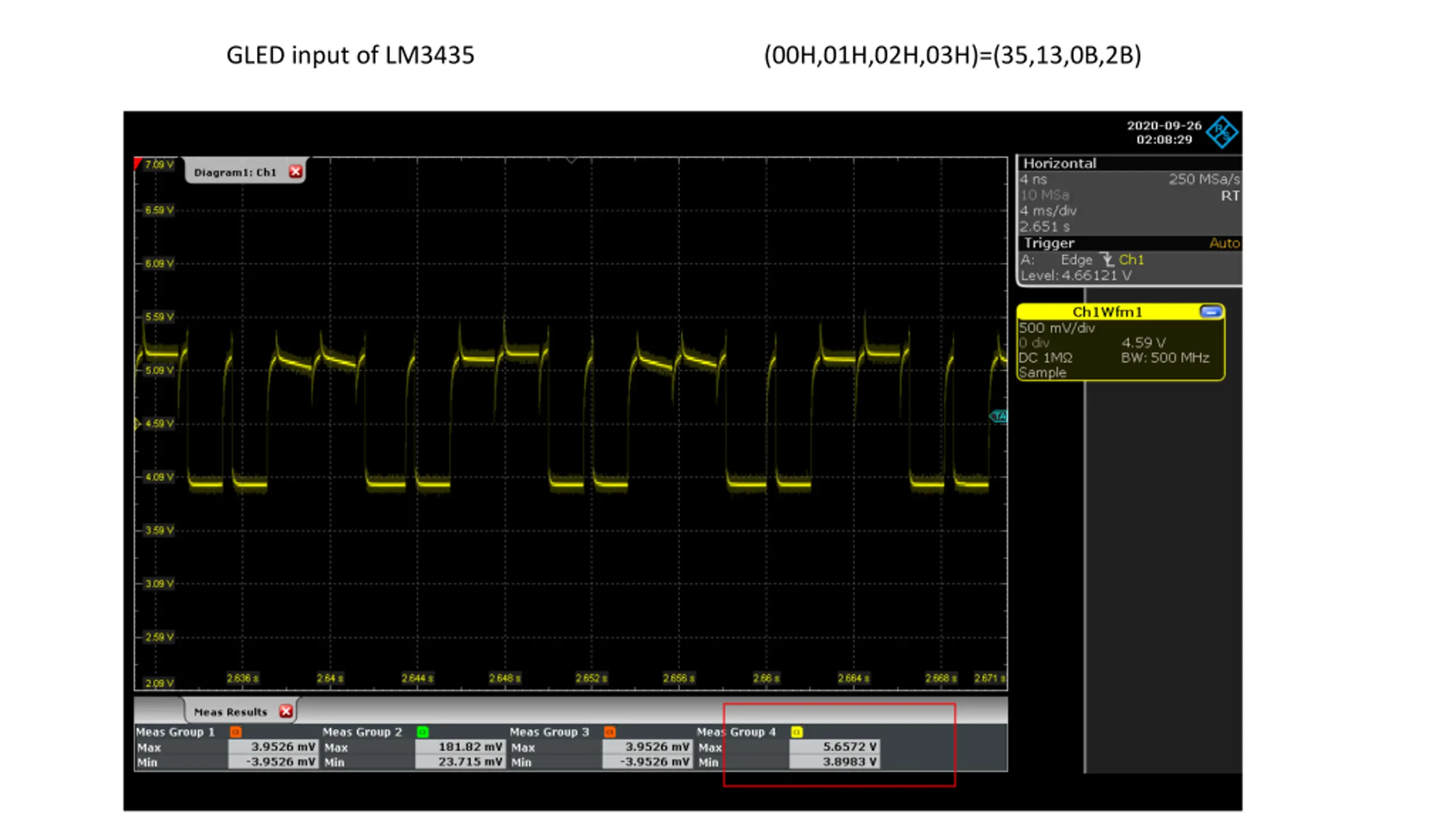Viewport: 1456px width, 819px height.
Task: Close the Meas Results tab
Action: pyautogui.click(x=286, y=711)
